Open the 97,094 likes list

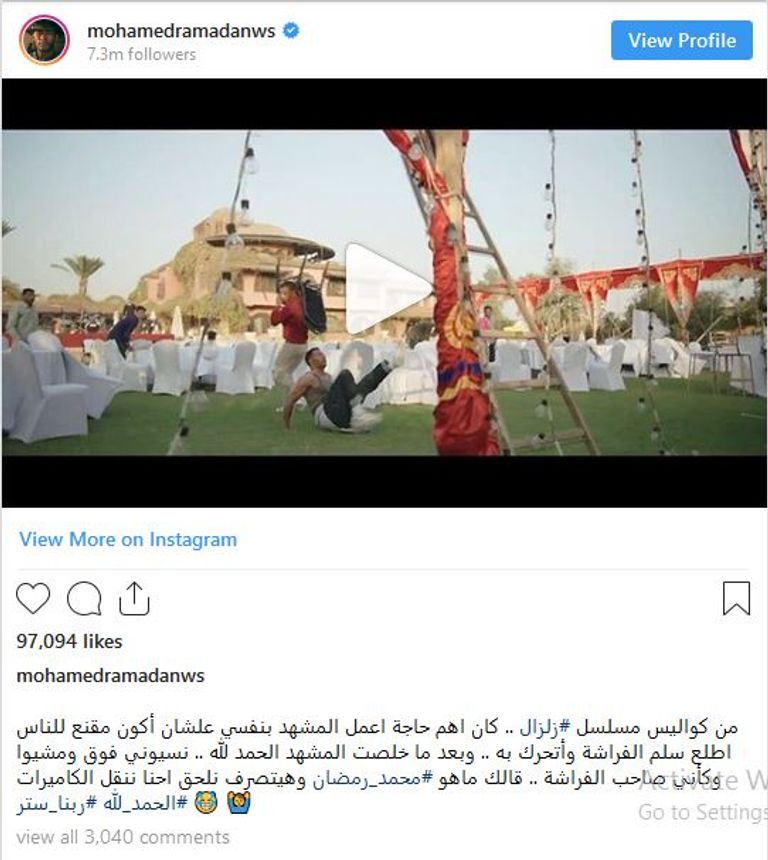69,641
